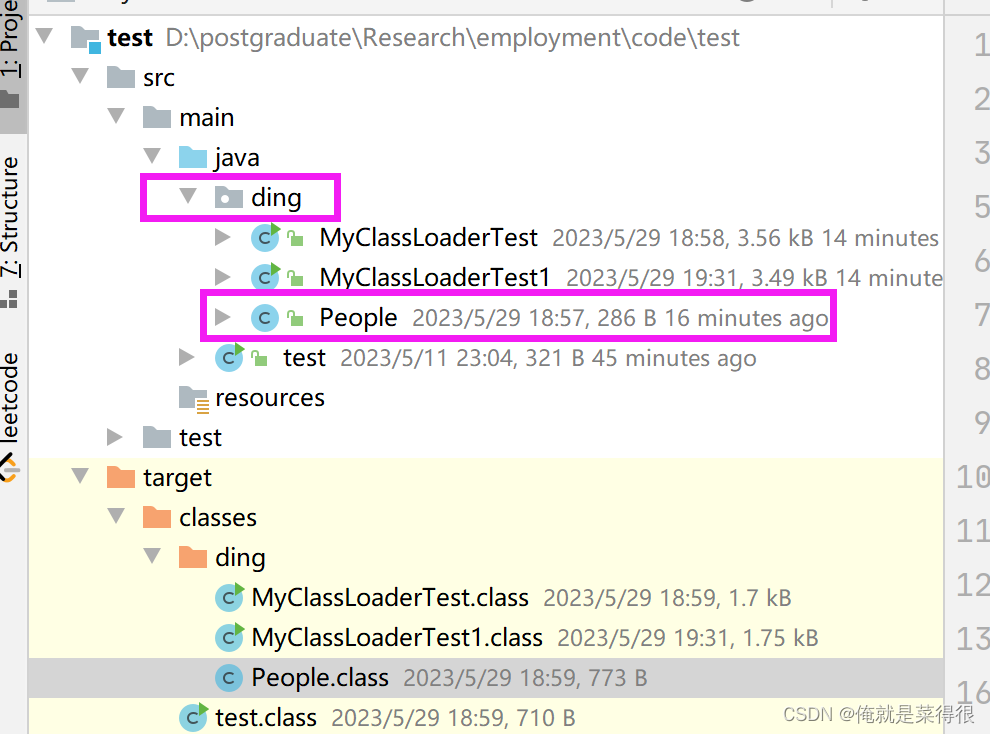Click the resources folder icon
This screenshot has width=990, height=734.
pyautogui.click(x=194, y=398)
